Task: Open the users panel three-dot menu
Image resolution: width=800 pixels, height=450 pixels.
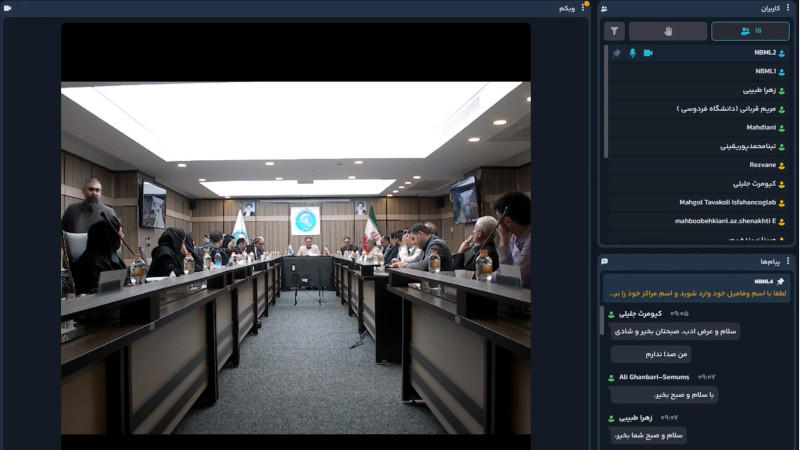Action: [789, 8]
